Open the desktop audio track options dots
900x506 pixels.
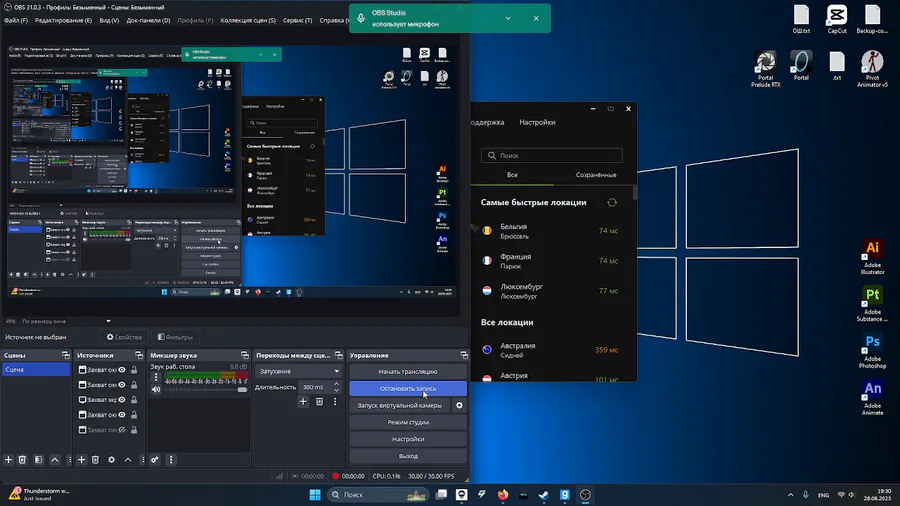tap(156, 377)
